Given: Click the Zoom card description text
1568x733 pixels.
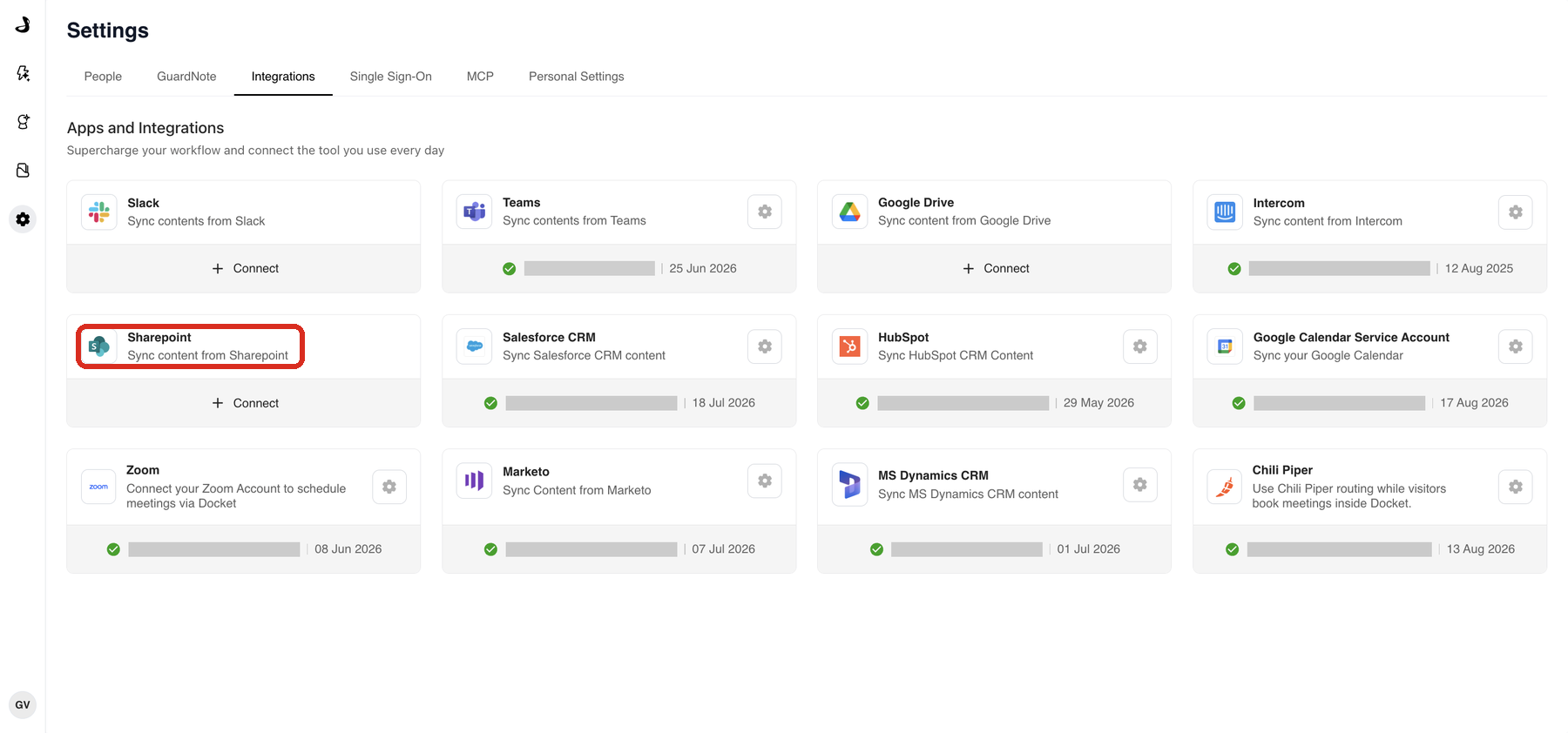Looking at the screenshot, I should (x=236, y=496).
